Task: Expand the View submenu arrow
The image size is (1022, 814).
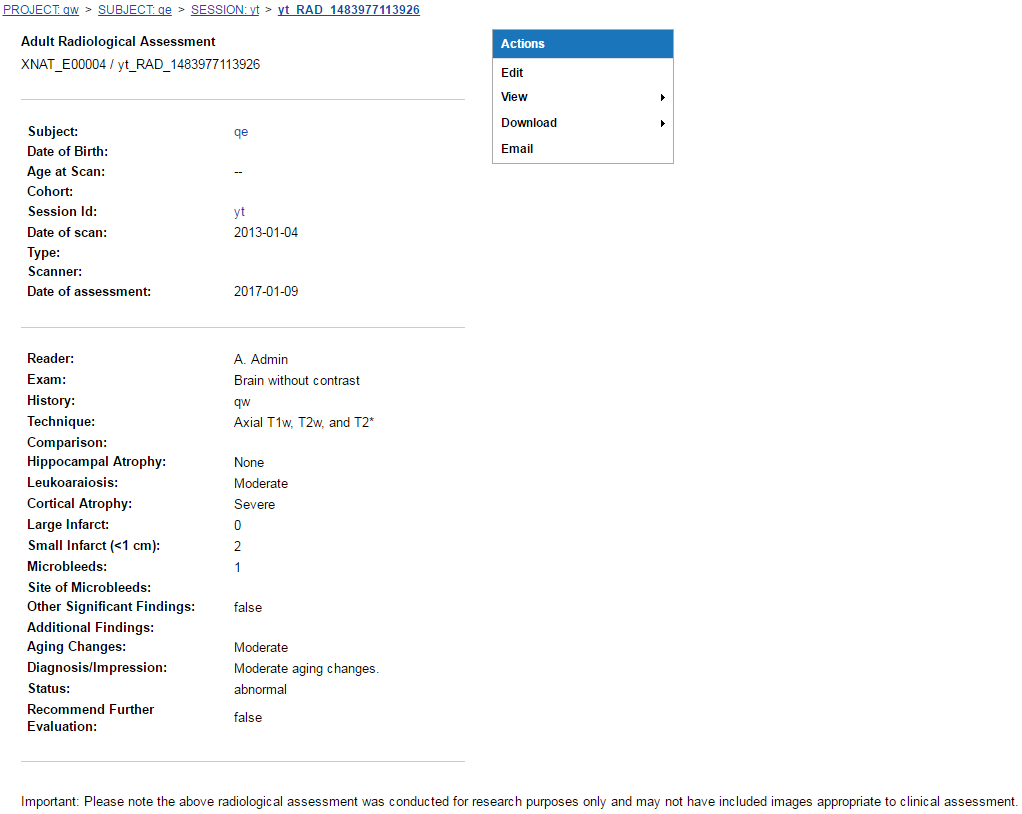Action: (662, 98)
